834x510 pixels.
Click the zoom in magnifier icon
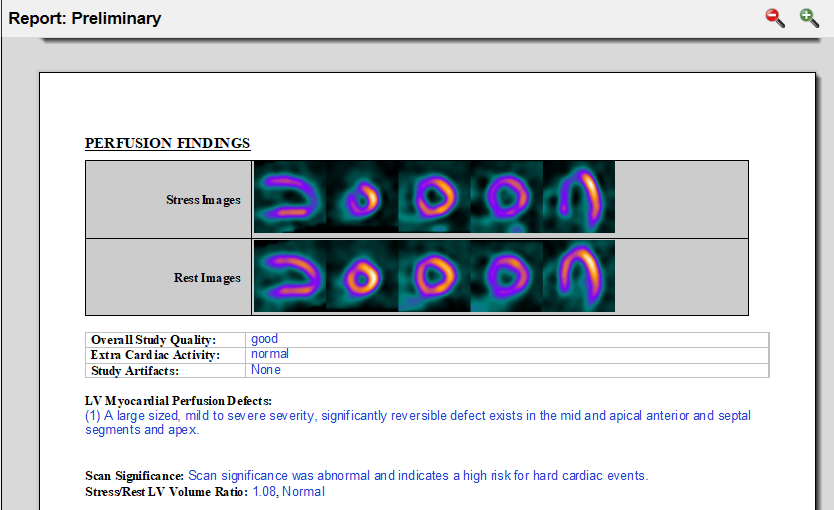point(809,17)
